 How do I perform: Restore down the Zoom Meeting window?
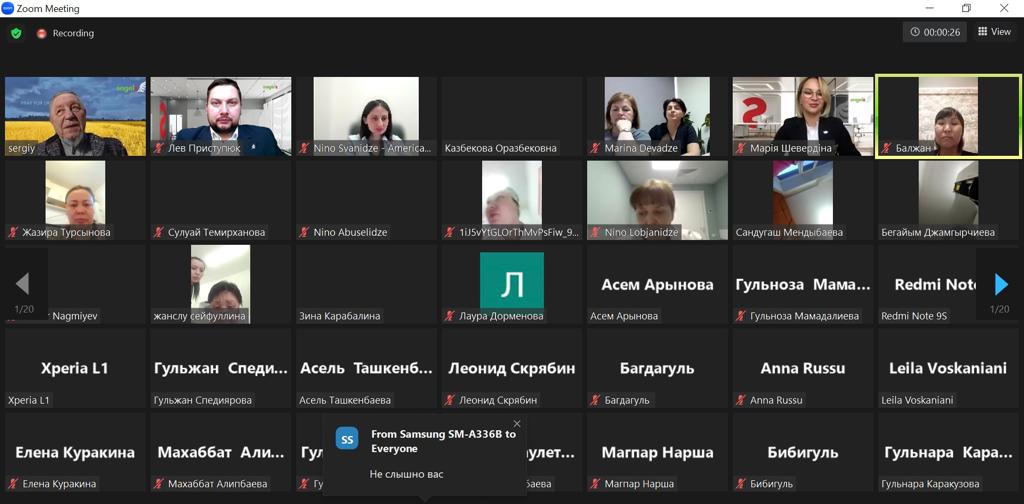966,8
